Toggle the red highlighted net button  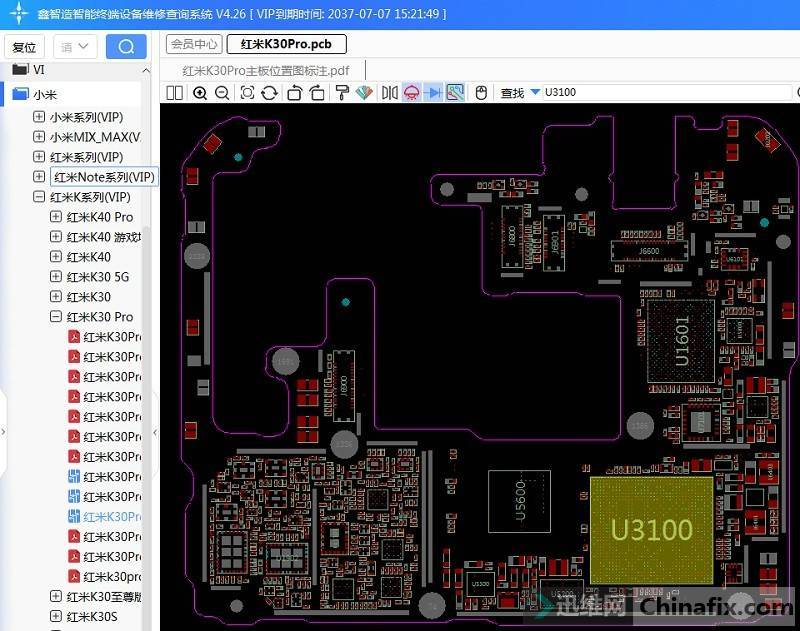click(411, 93)
